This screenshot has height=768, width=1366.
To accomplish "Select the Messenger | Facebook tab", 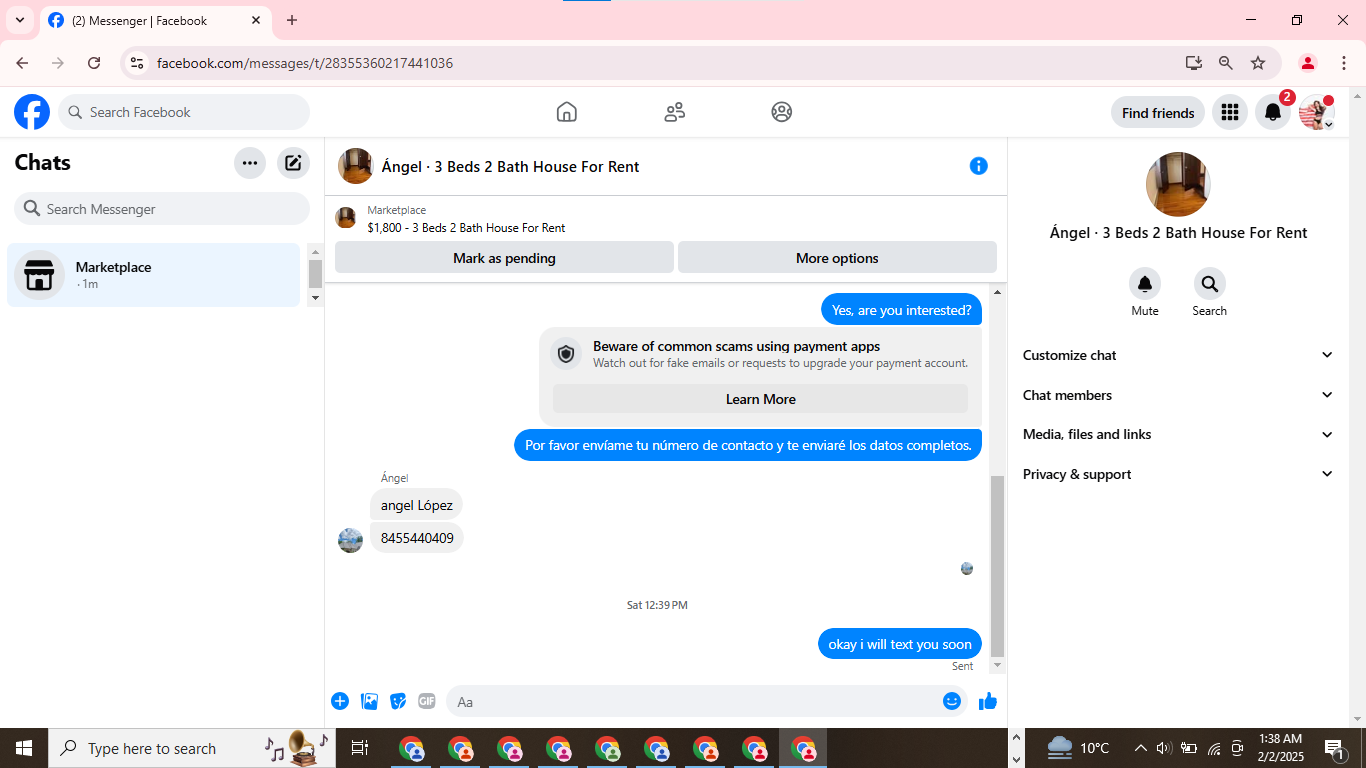I will 156,20.
